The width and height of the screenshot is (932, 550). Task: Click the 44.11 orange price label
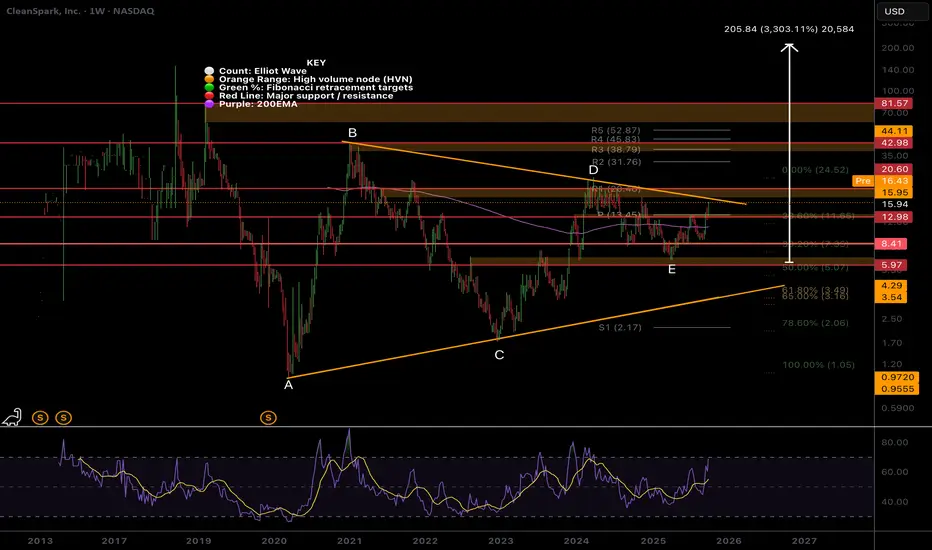(894, 131)
